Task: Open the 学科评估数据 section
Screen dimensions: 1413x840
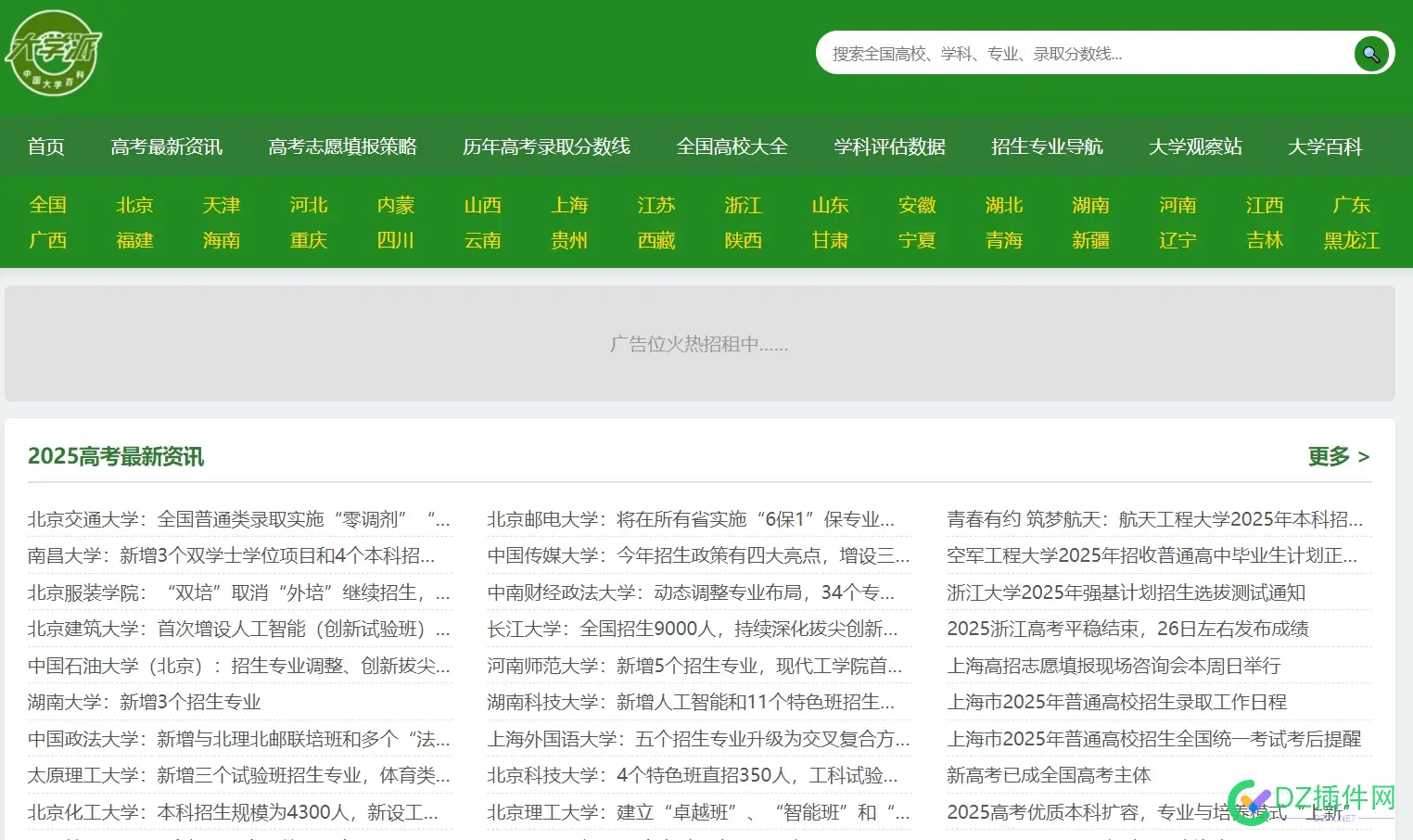Action: pyautogui.click(x=889, y=146)
